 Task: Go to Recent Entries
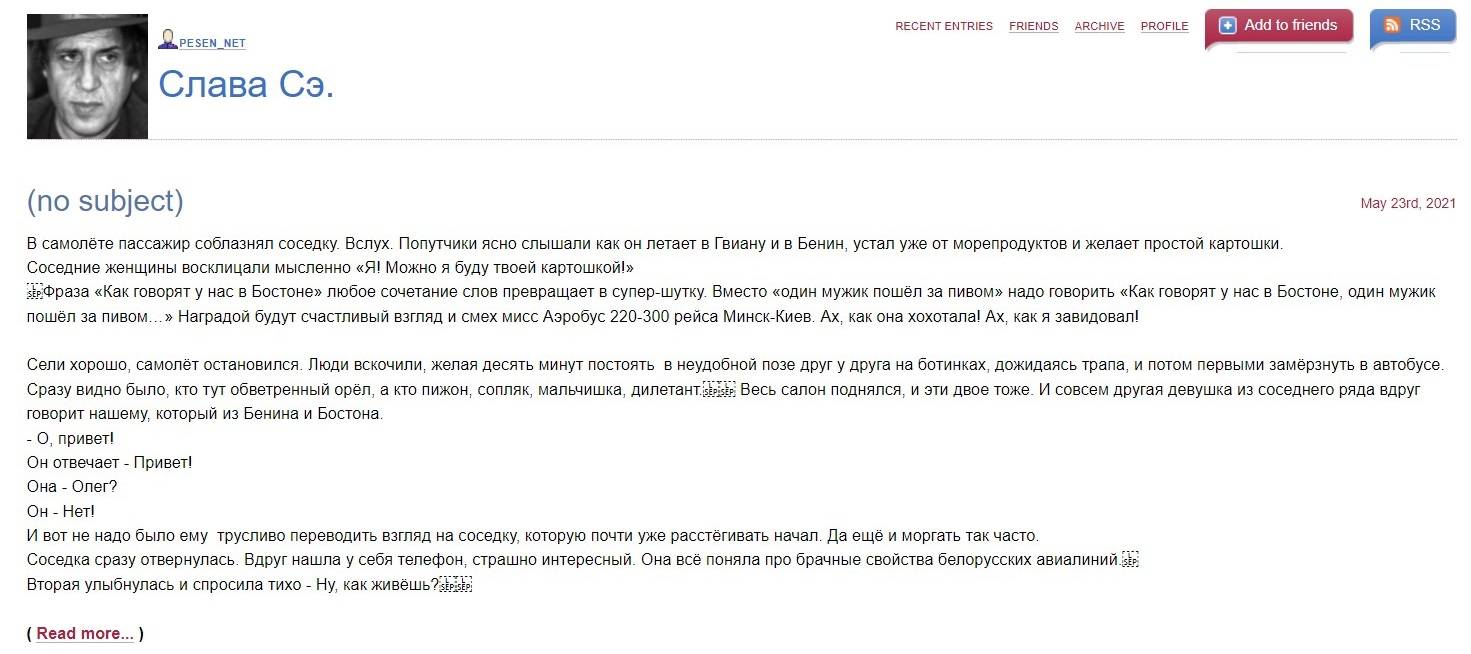point(943,27)
